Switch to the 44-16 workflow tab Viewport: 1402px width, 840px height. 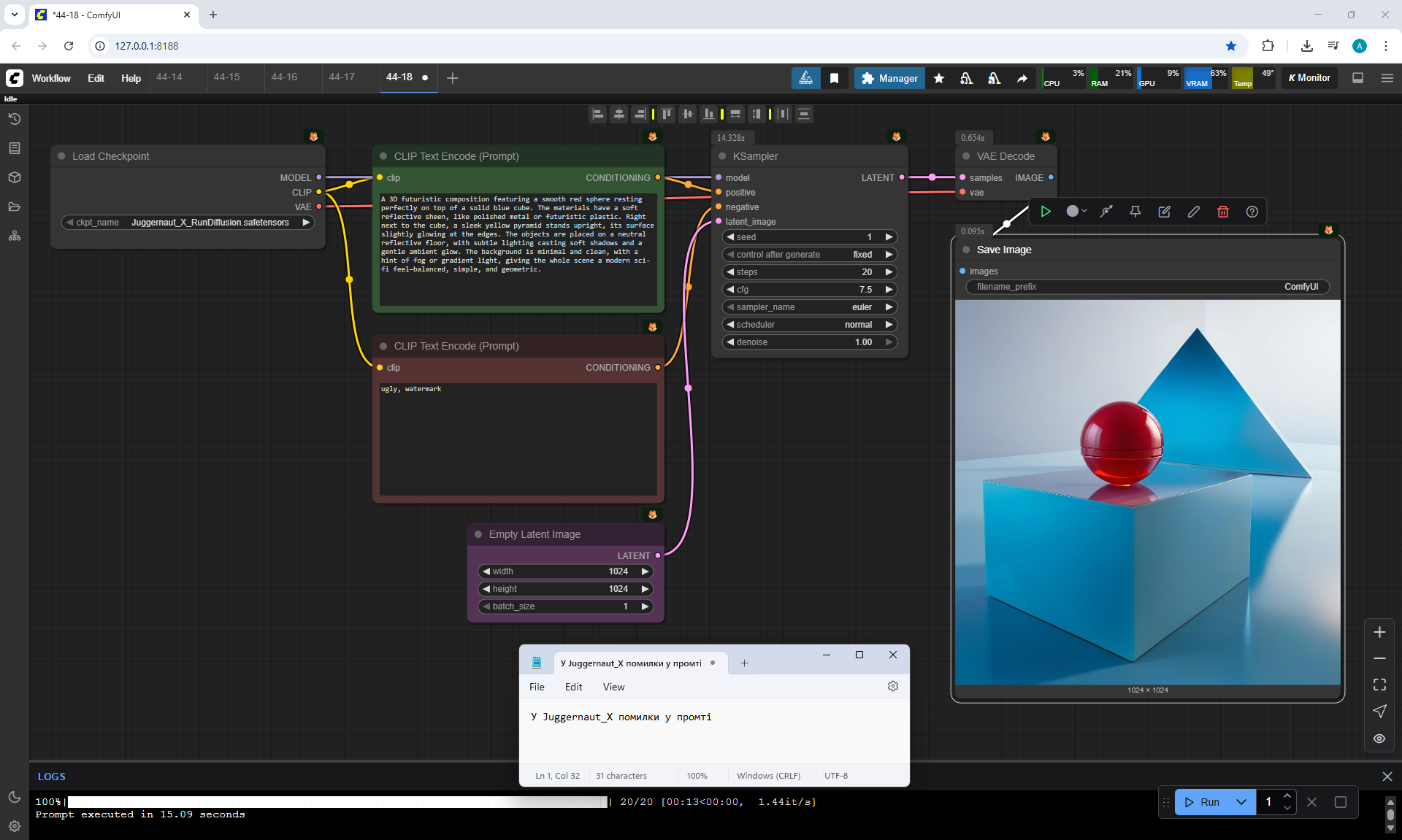pyautogui.click(x=284, y=77)
